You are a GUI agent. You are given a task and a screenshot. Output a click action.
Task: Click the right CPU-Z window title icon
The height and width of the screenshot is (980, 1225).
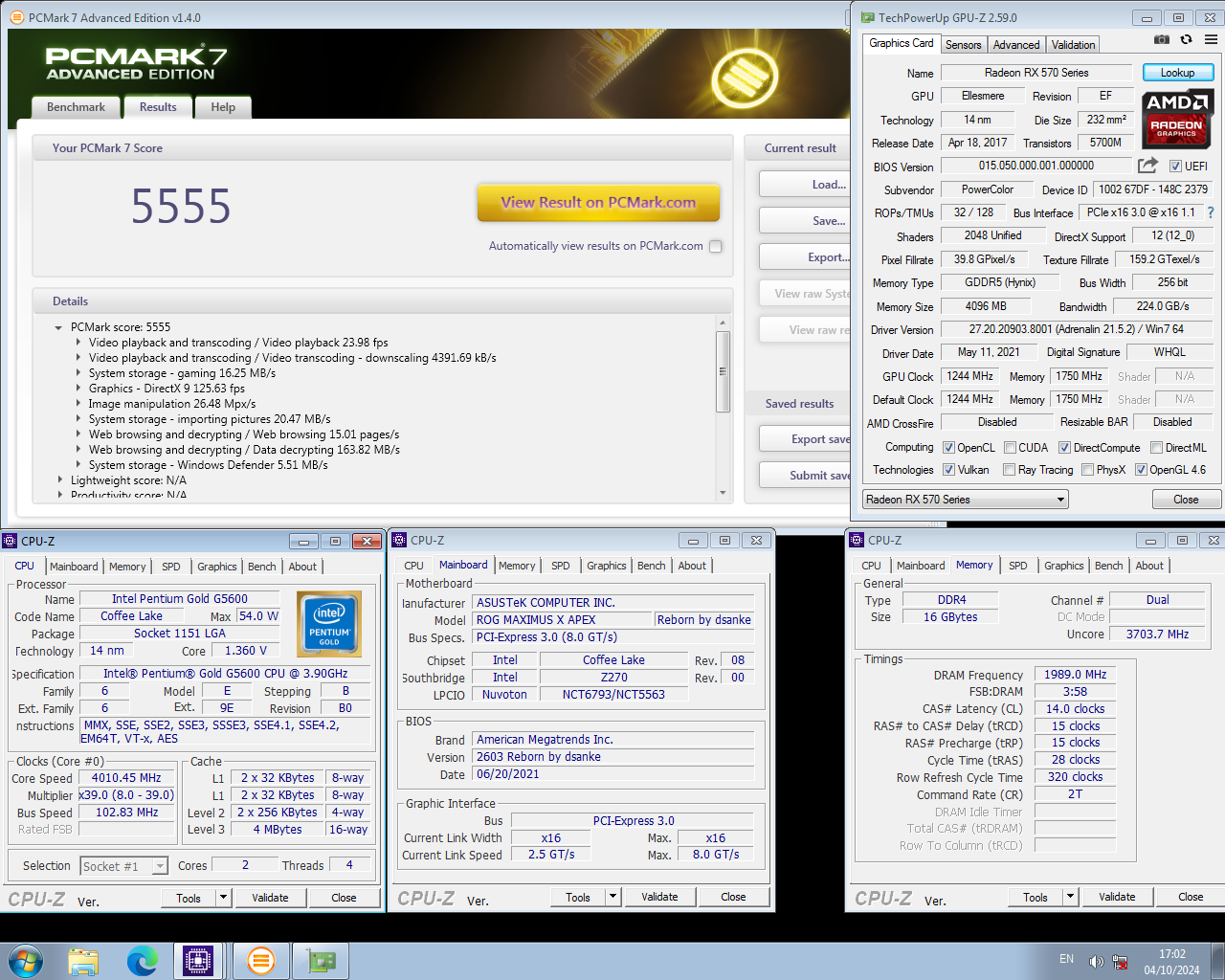(857, 541)
